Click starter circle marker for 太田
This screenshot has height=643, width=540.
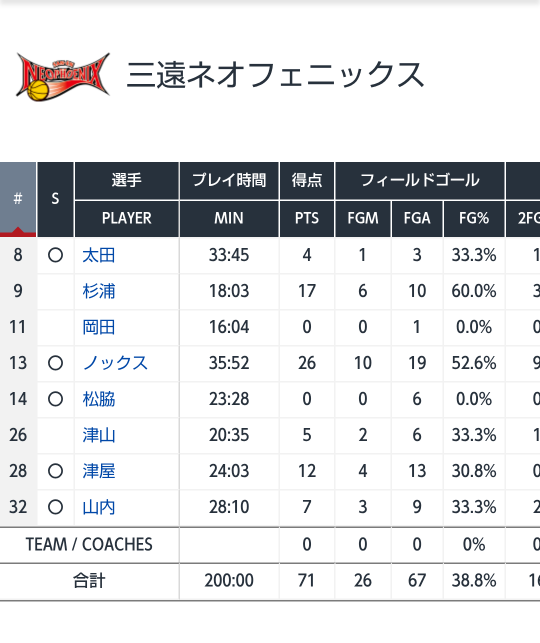pos(55,255)
